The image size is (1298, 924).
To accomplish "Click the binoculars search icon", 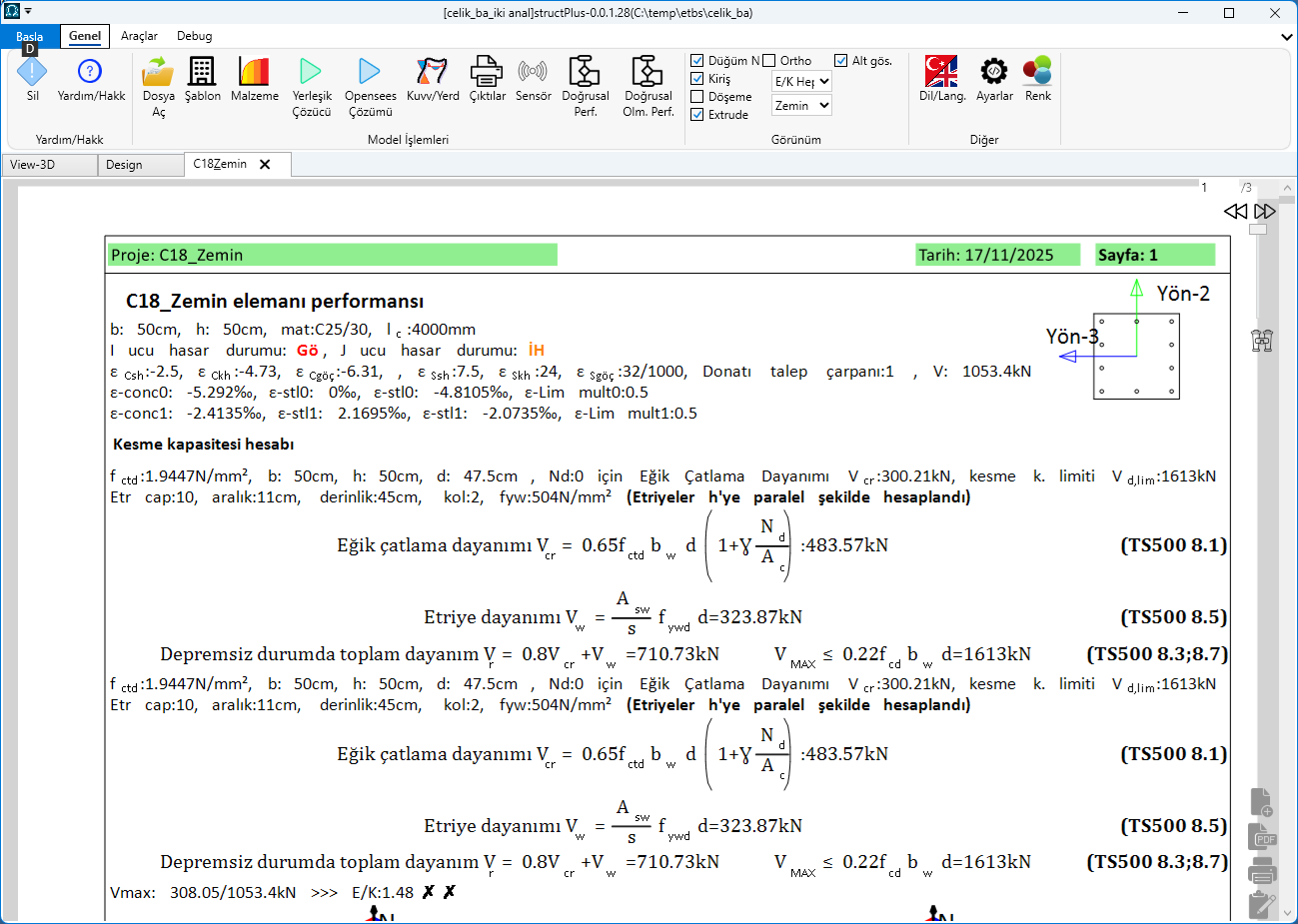I will point(1262,341).
